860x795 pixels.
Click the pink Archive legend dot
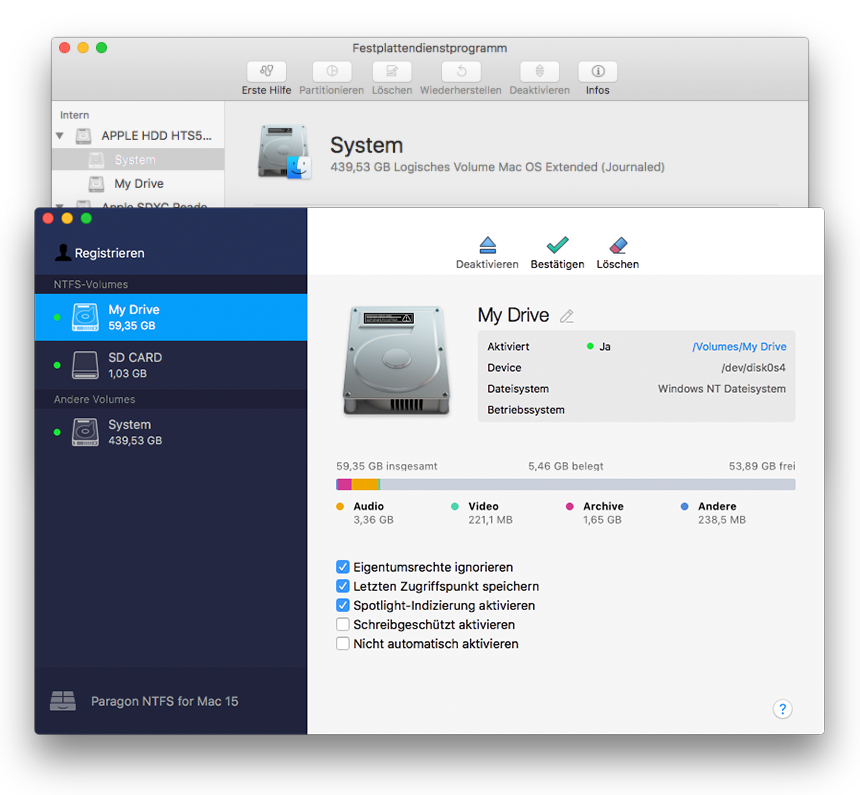click(x=570, y=506)
